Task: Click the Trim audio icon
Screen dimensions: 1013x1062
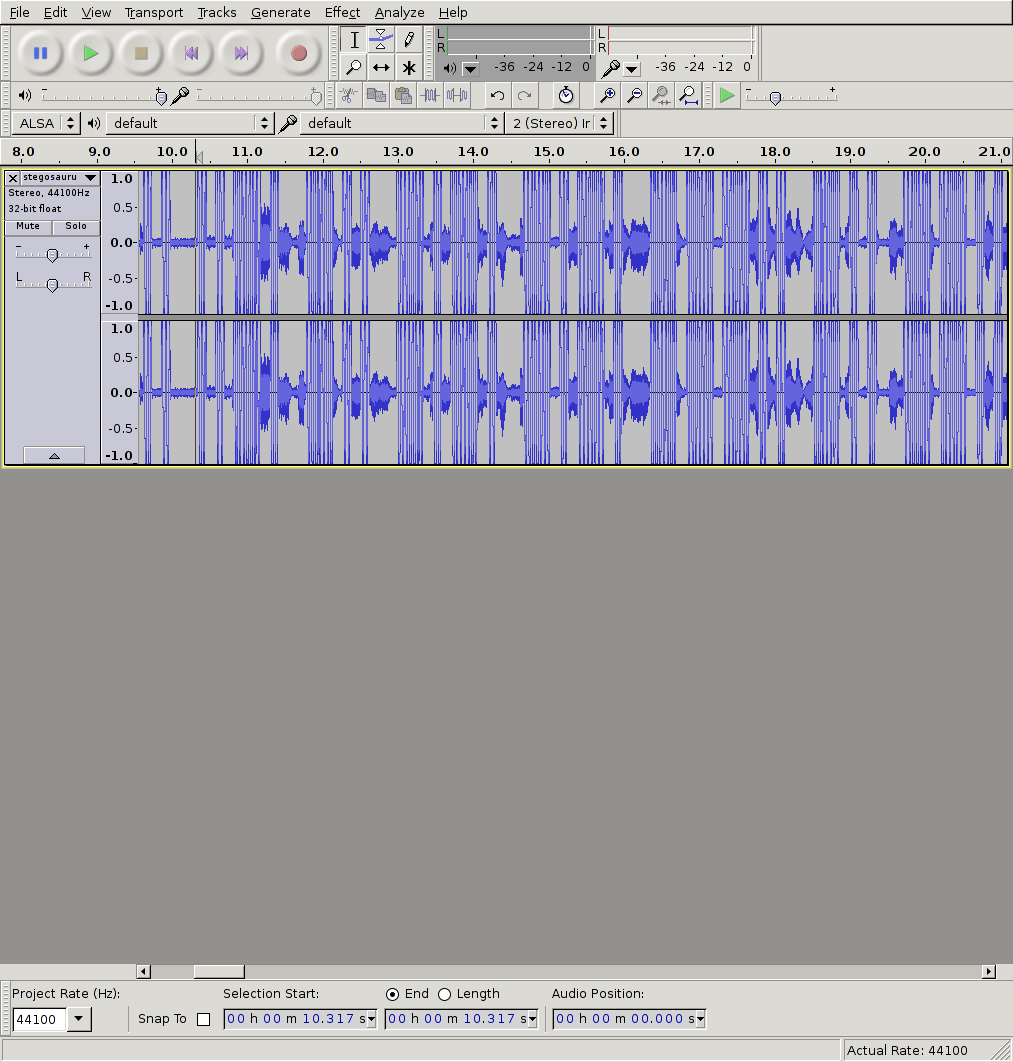Action: point(430,95)
